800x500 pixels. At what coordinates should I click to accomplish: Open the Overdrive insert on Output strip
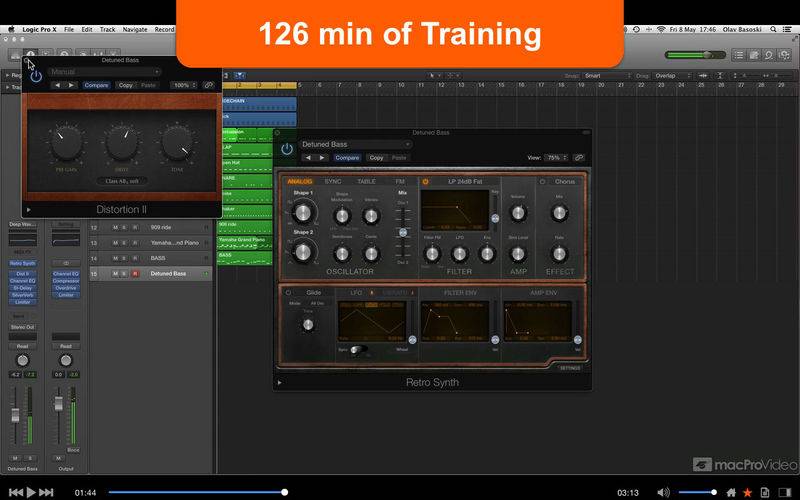tap(66, 288)
